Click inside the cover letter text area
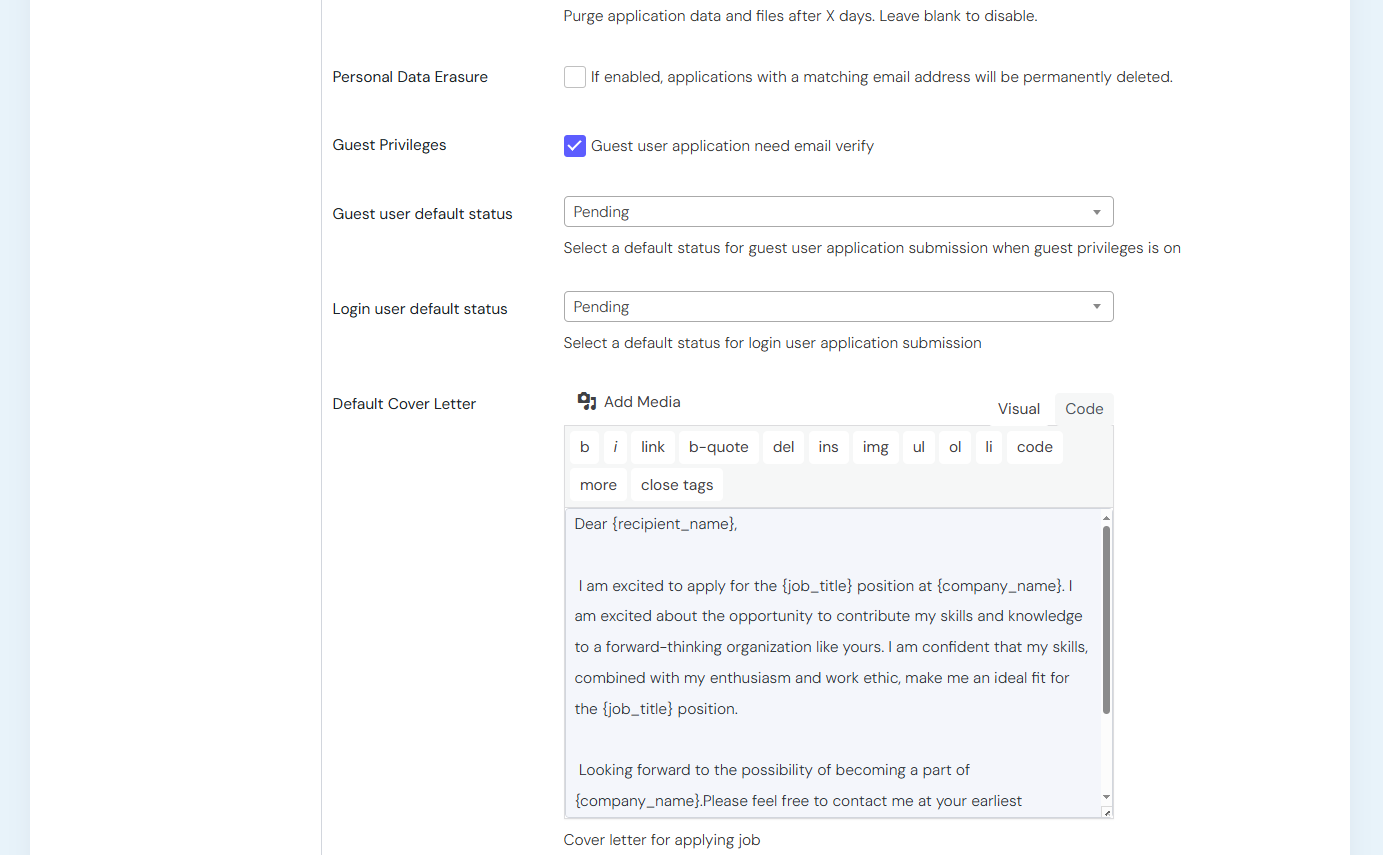The image size is (1383, 855). (830, 740)
